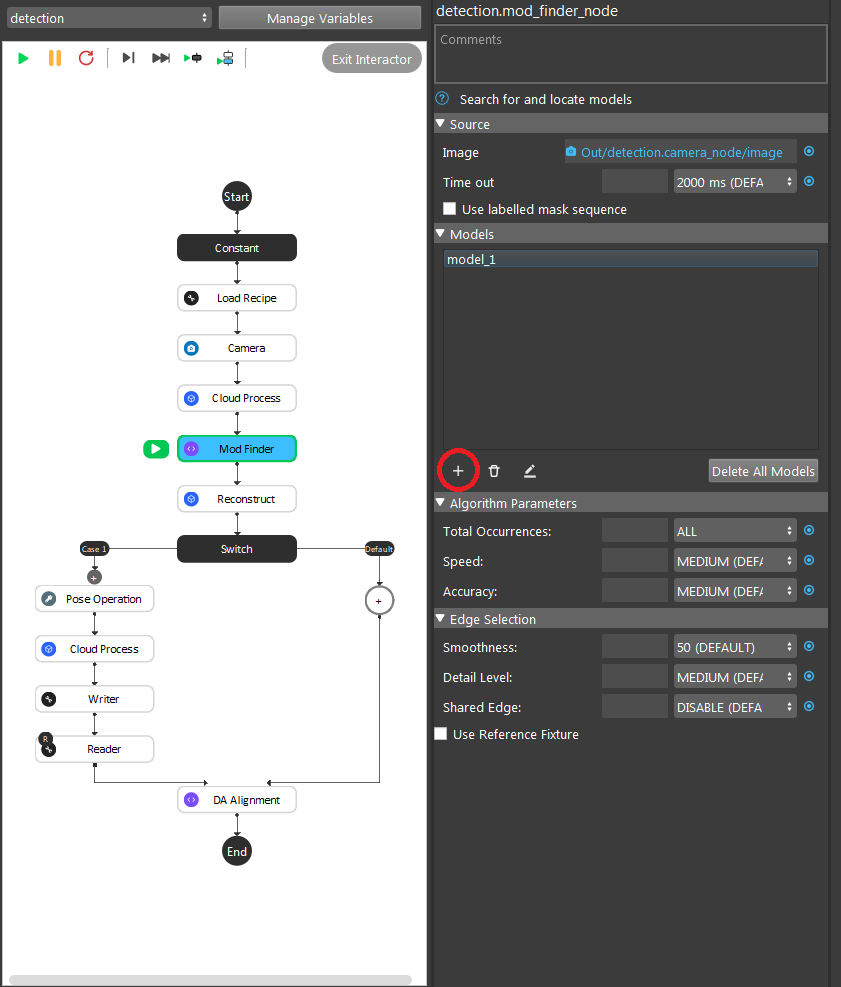This screenshot has width=841, height=987.
Task: Edit model with the pencil icon
Action: pos(530,471)
